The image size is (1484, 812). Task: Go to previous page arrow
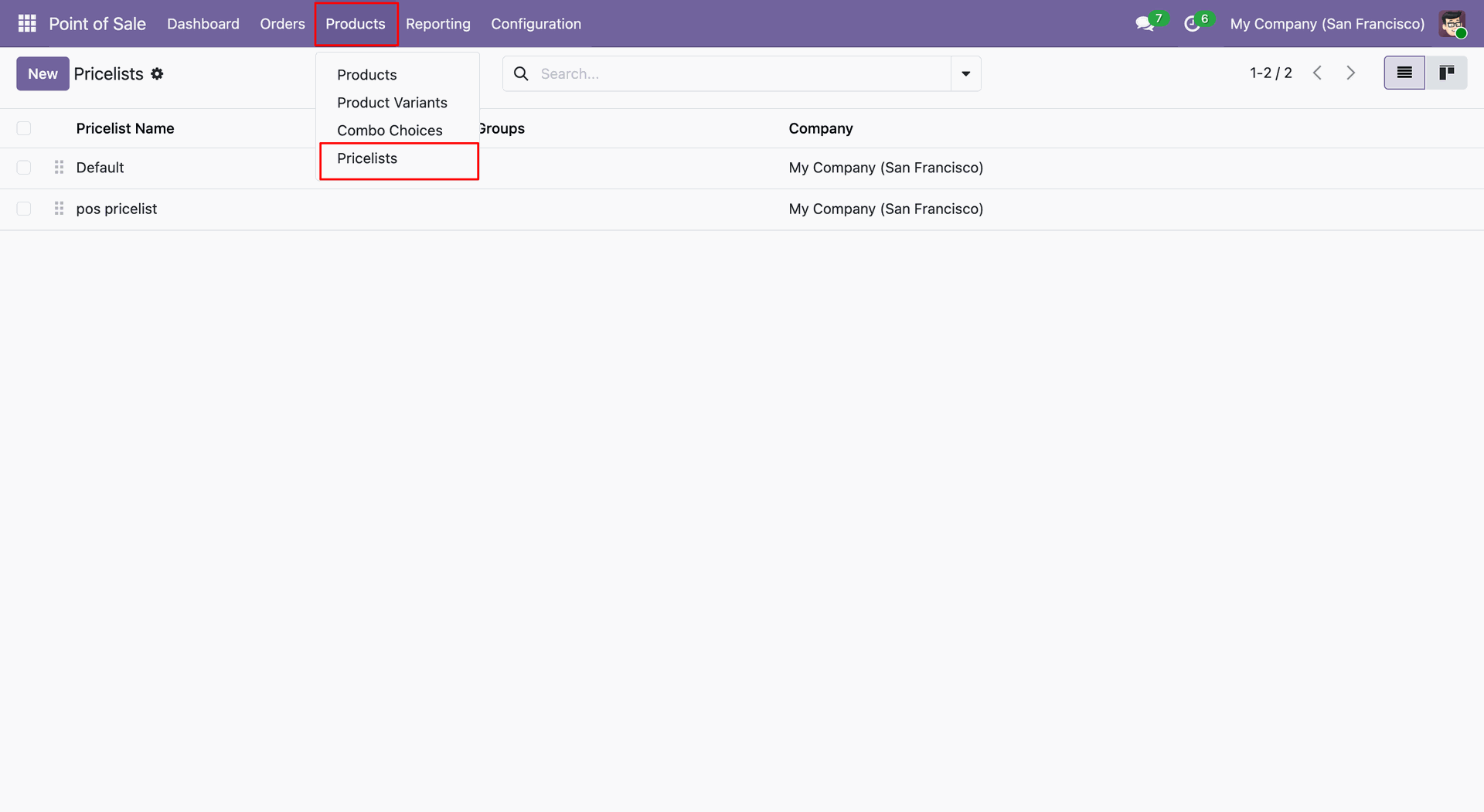pos(1318,73)
